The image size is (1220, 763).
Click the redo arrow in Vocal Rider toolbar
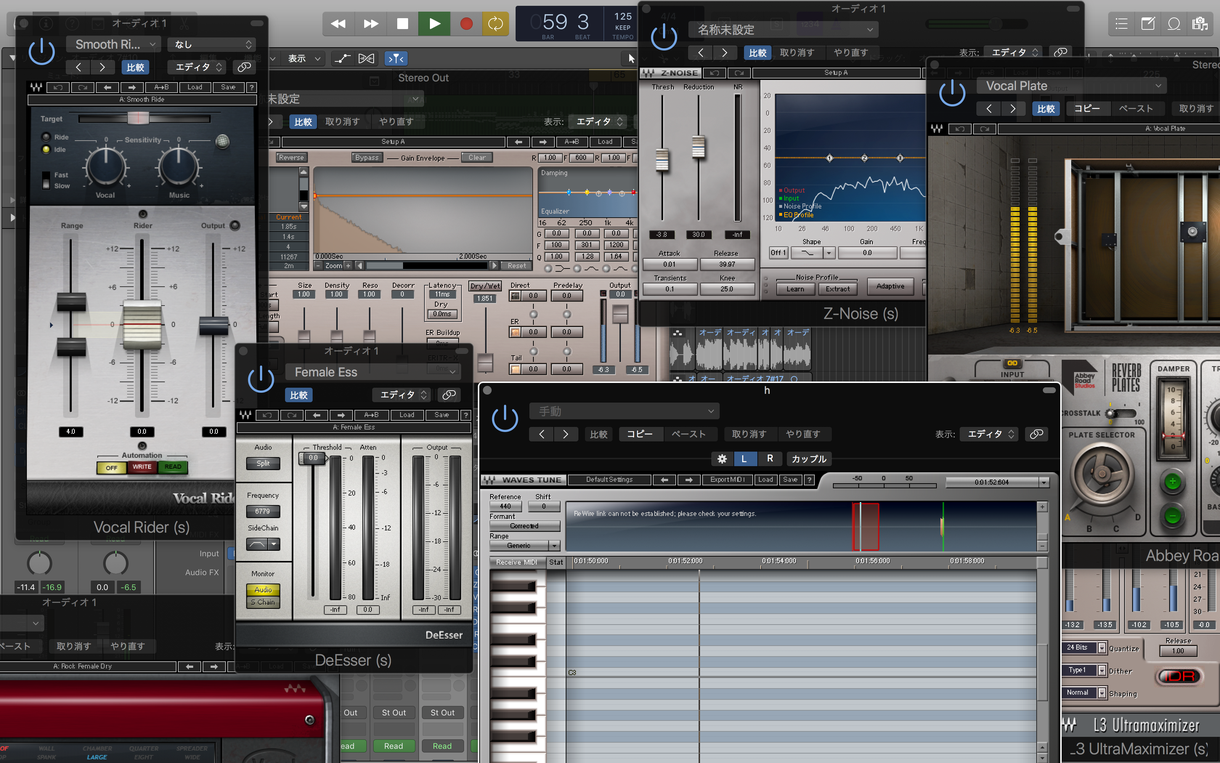82,87
